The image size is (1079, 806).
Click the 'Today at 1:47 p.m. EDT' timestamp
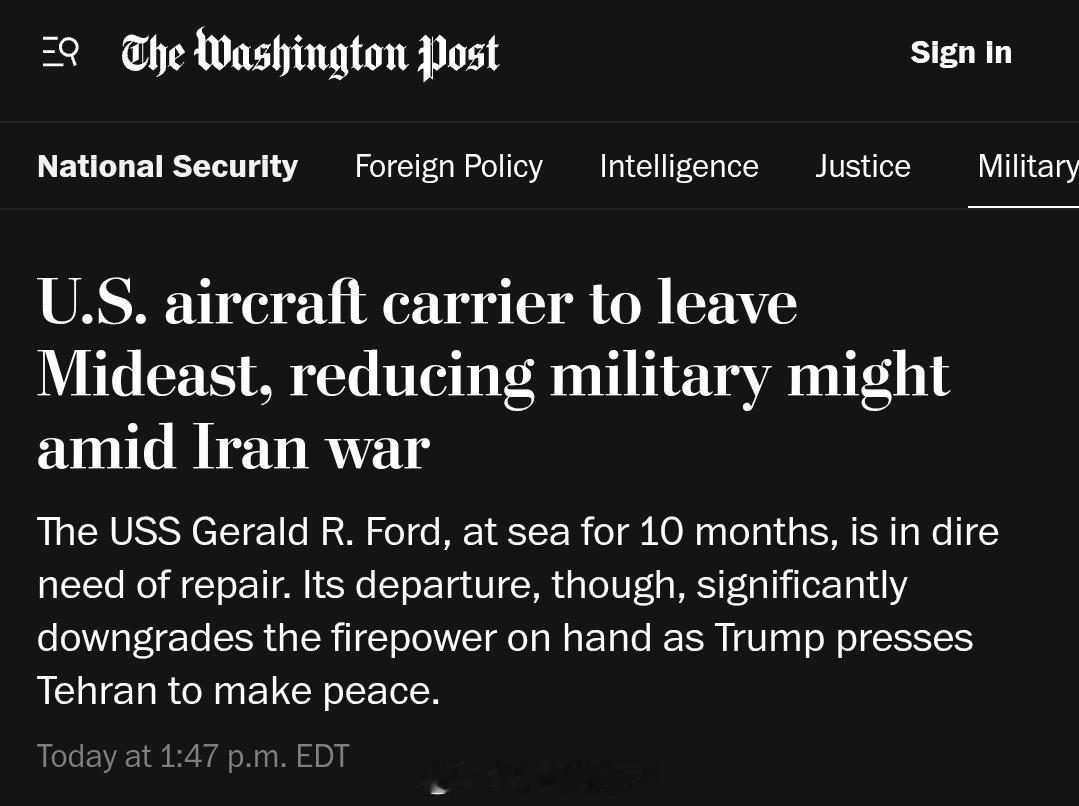coord(193,756)
